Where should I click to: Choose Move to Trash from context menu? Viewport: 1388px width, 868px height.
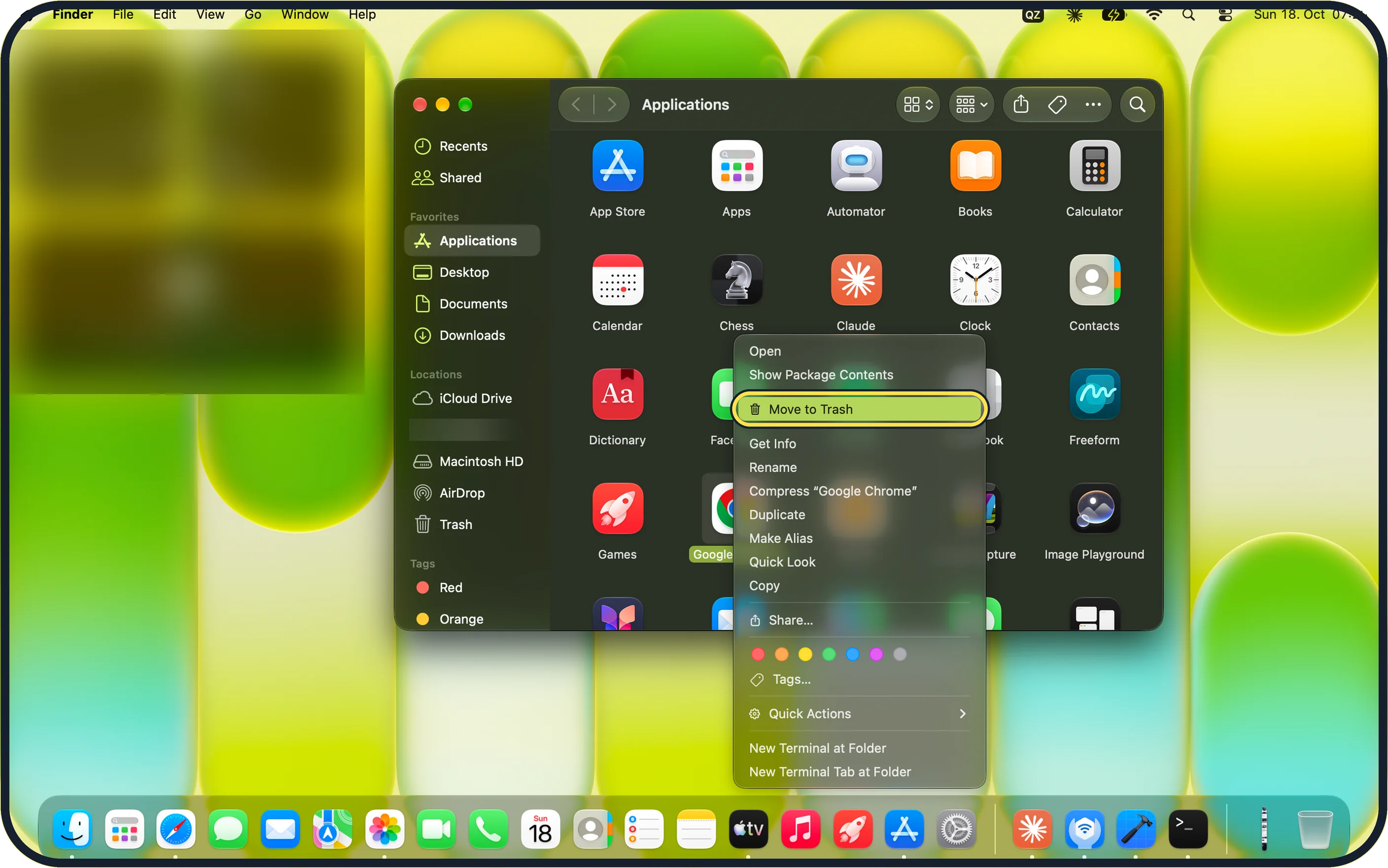click(x=859, y=409)
